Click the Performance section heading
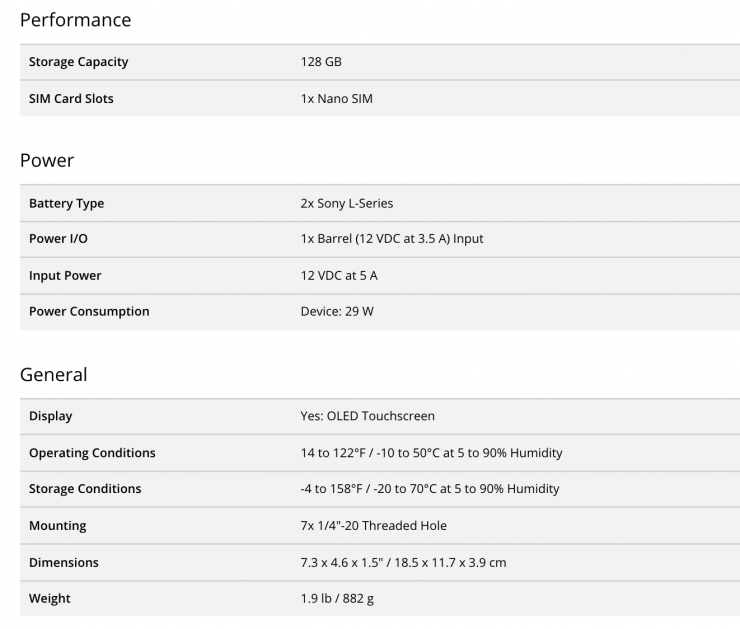The image size is (740, 629). [x=76, y=20]
